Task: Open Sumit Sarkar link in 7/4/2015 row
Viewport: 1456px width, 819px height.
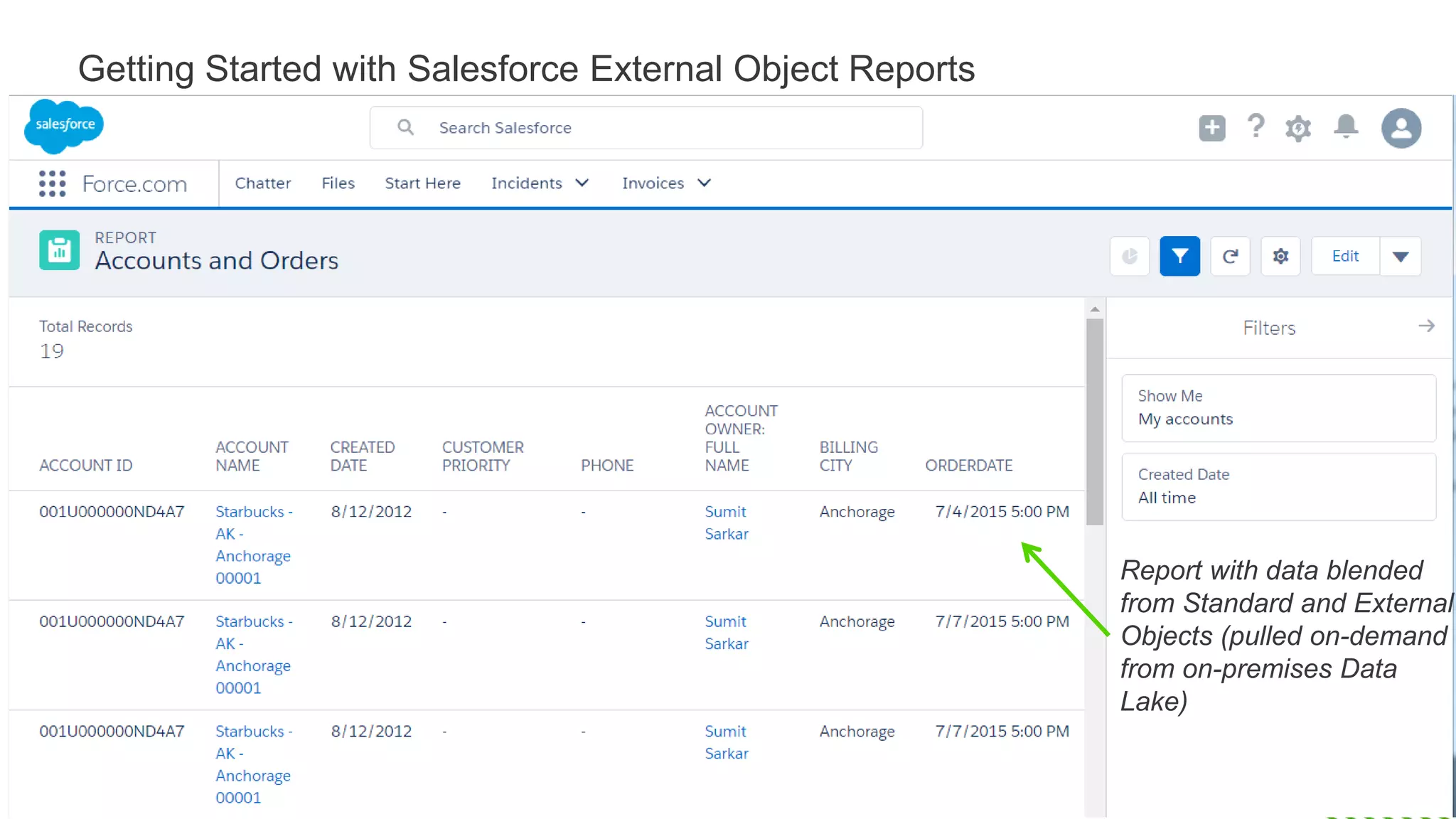Action: pos(726,523)
